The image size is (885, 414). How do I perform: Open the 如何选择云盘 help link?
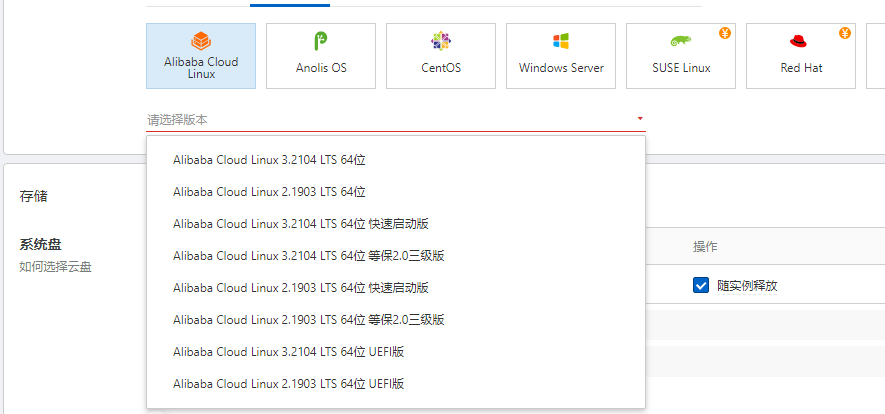(56, 267)
